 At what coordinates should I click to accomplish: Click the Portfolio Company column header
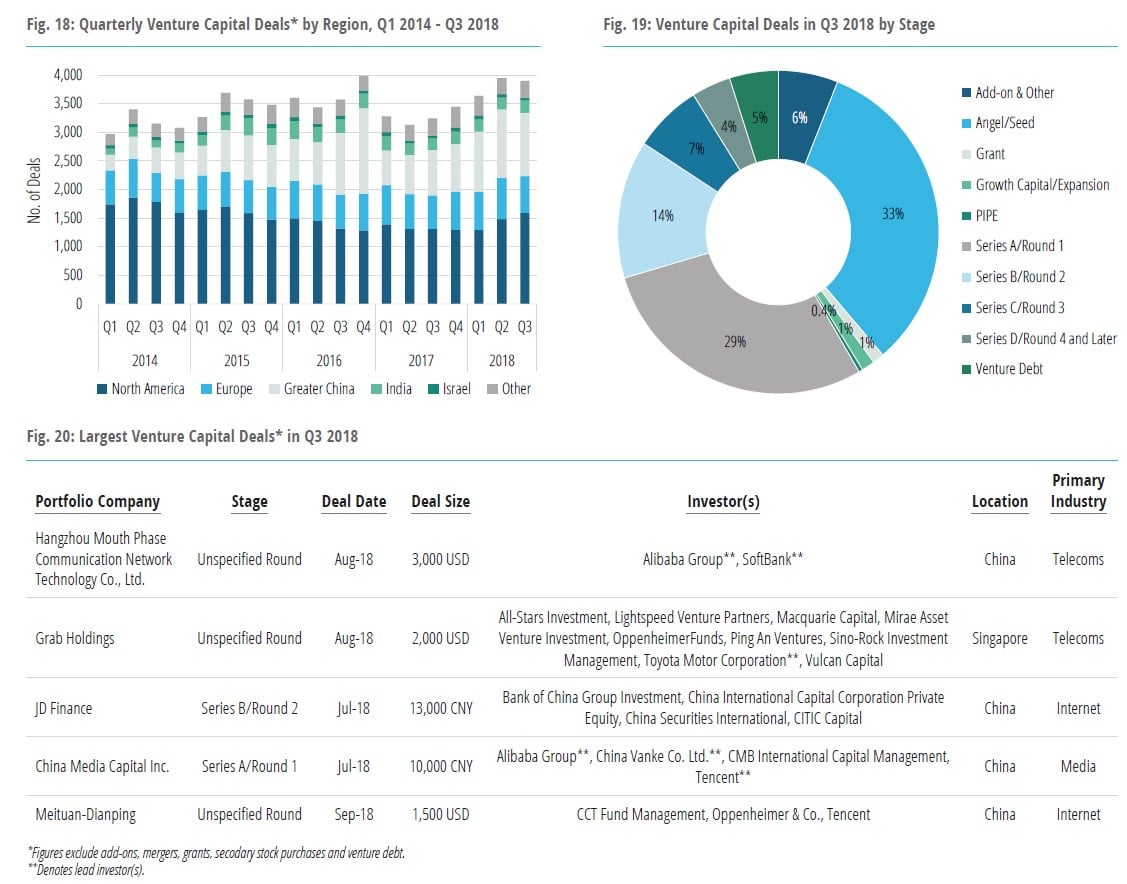click(97, 502)
